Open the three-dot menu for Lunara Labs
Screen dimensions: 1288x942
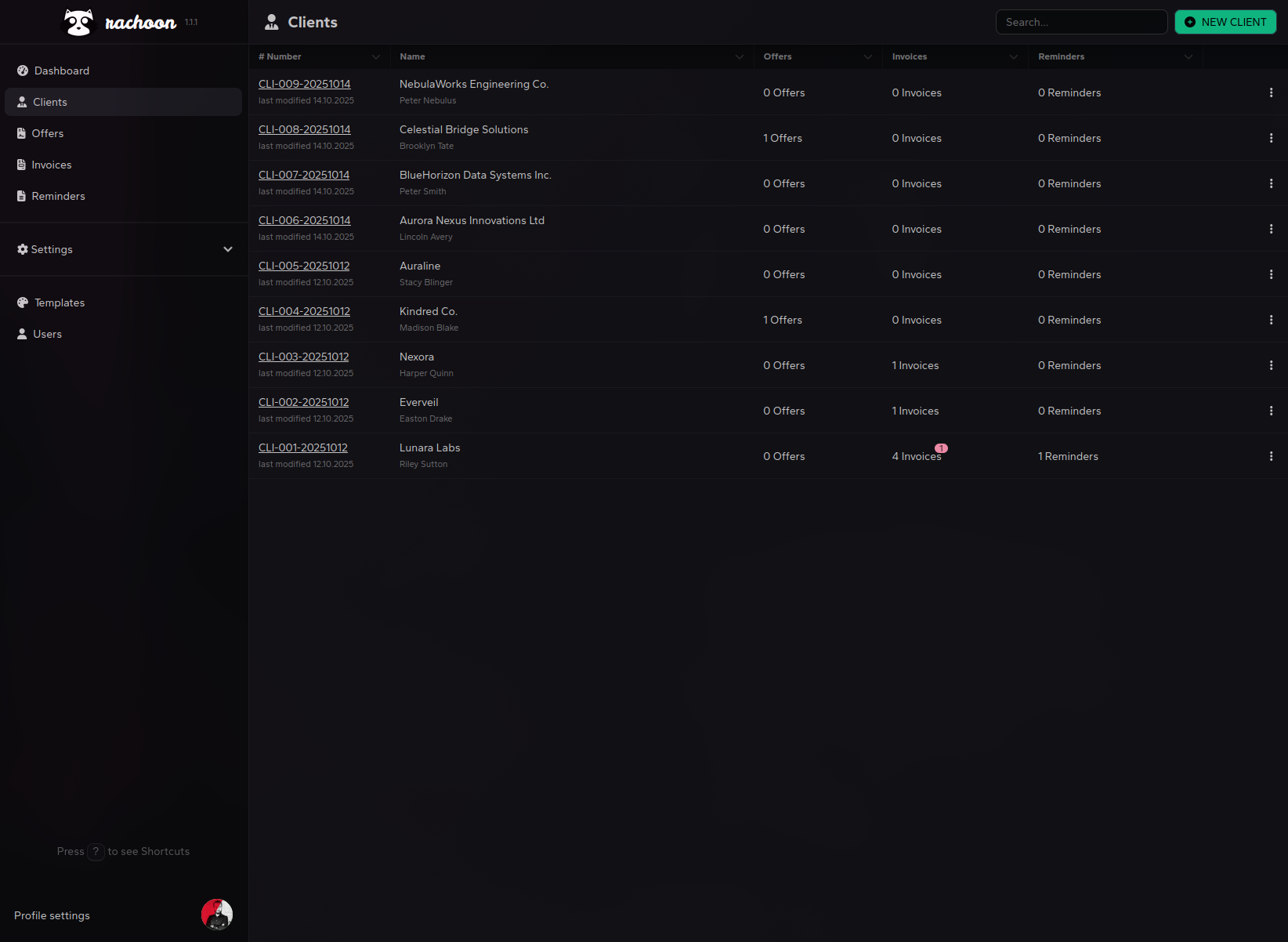[1271, 456]
